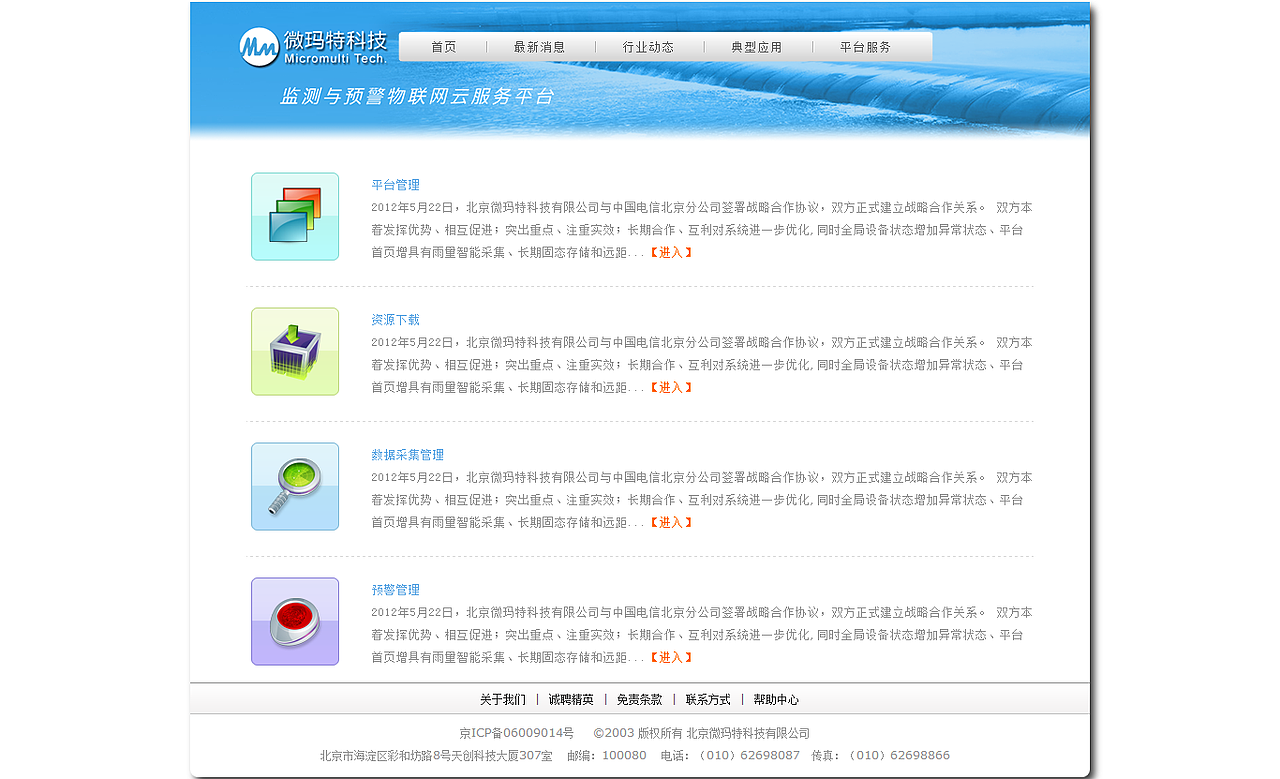This screenshot has width=1280, height=779.
Task: Click 进入 link under 资源下载
Action: point(671,388)
